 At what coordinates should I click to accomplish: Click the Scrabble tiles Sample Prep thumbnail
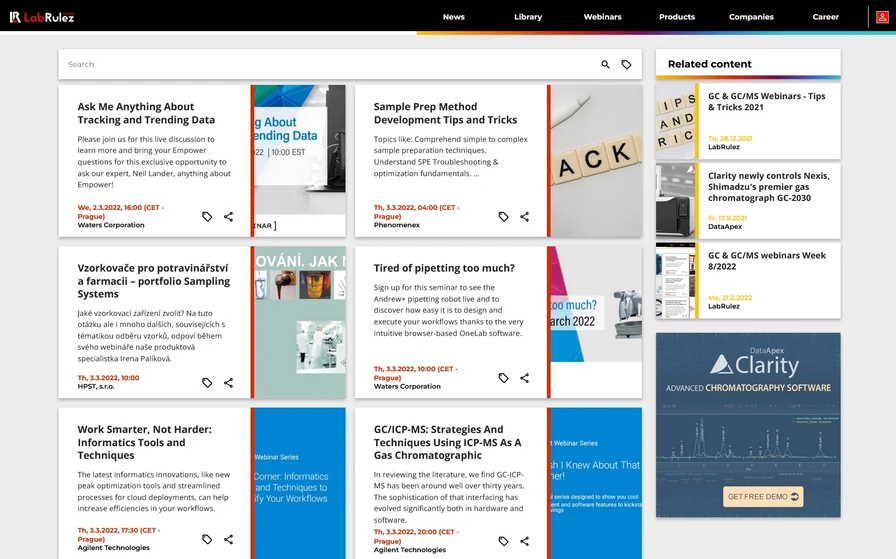click(x=597, y=161)
